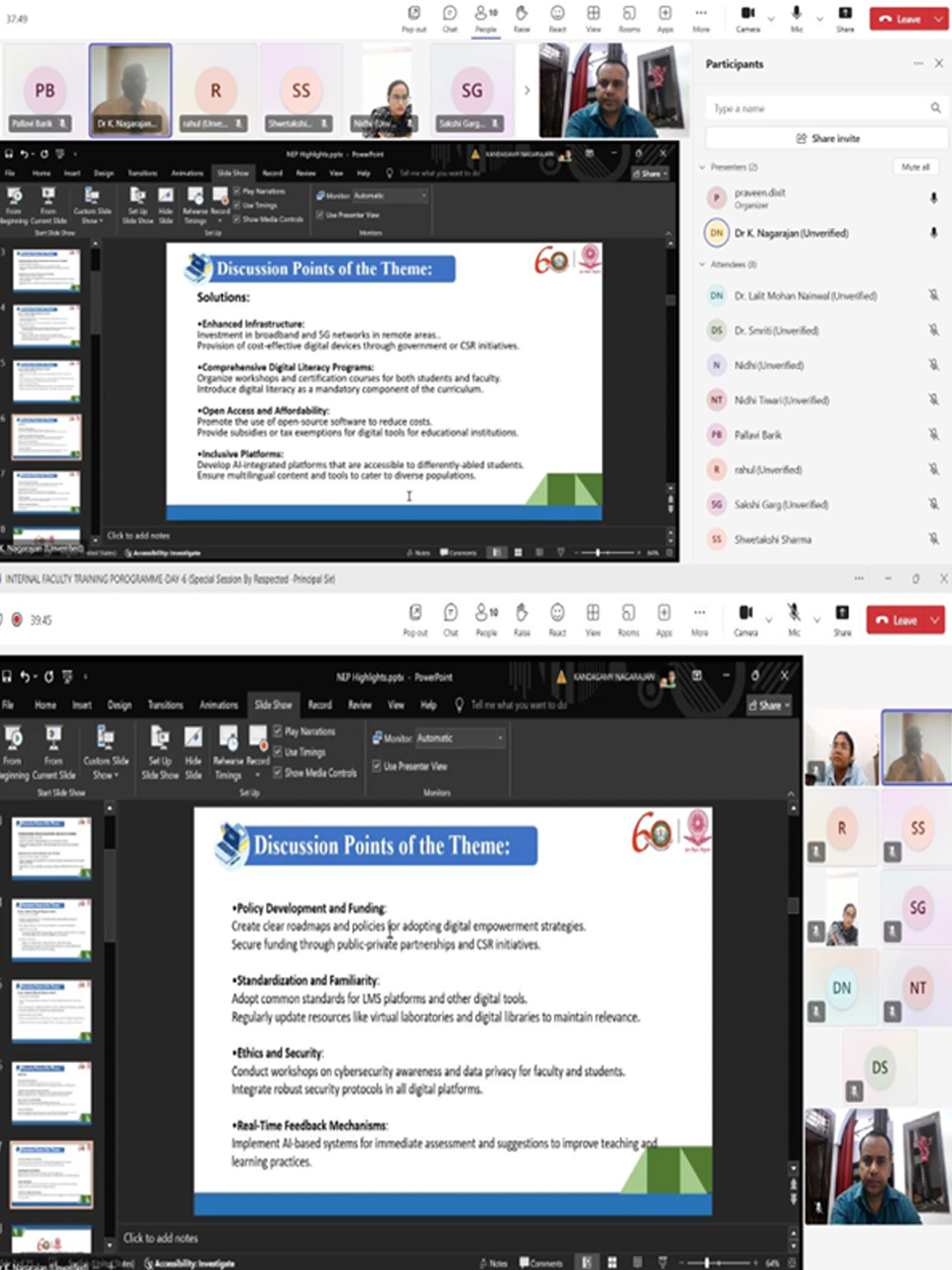Adjust zoom slider in lower PowerPoint status bar
952x1270 pixels.
(706, 1262)
